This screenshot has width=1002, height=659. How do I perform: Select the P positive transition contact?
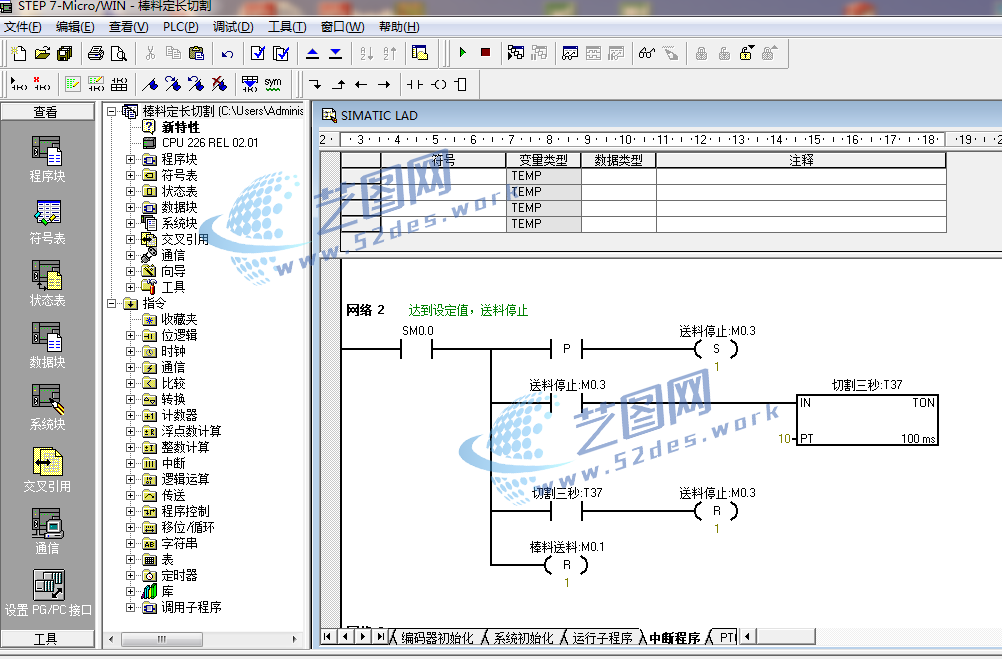coord(567,349)
